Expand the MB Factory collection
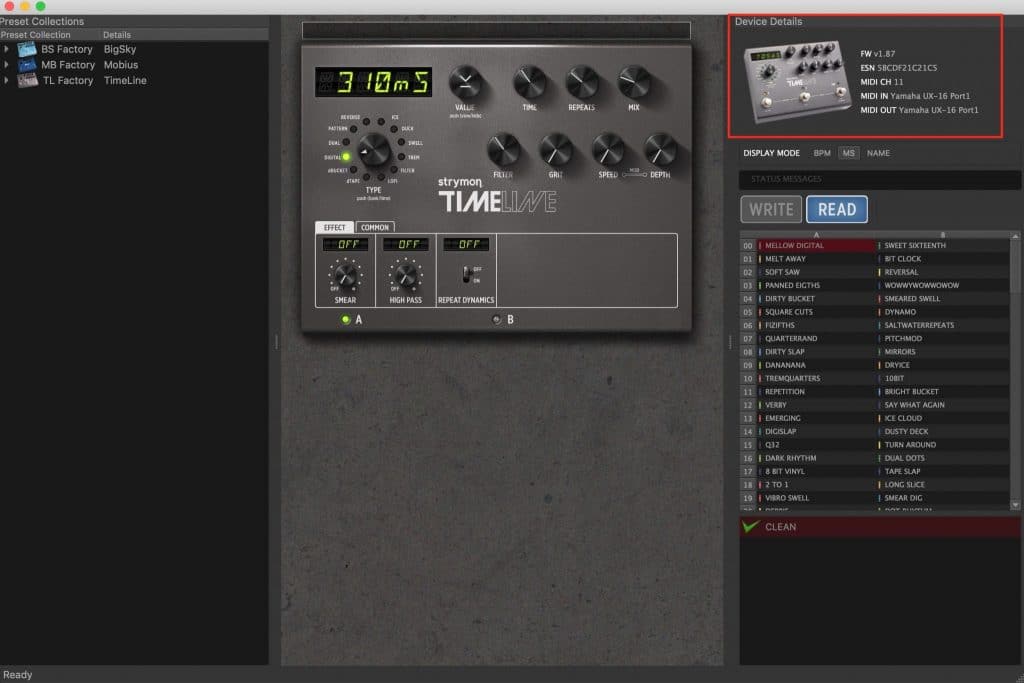1024x683 pixels. coord(6,65)
